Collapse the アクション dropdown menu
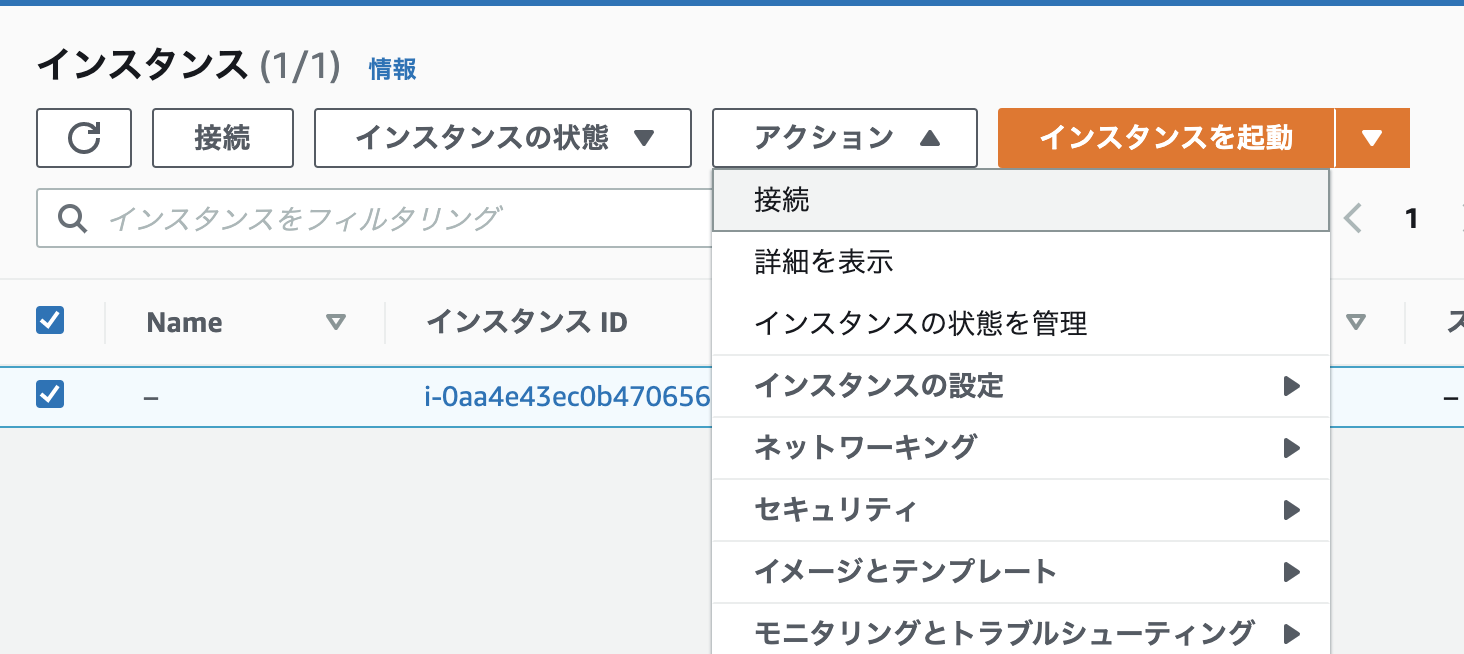Screen dimensions: 1464x654 click(844, 138)
